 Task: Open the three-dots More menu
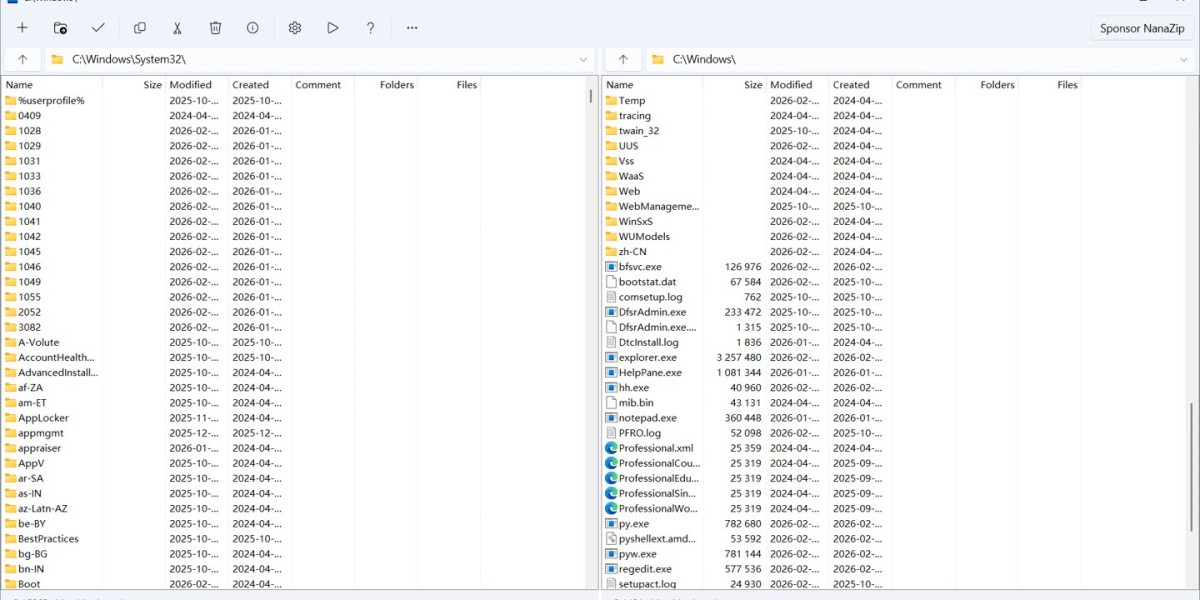click(x=412, y=28)
